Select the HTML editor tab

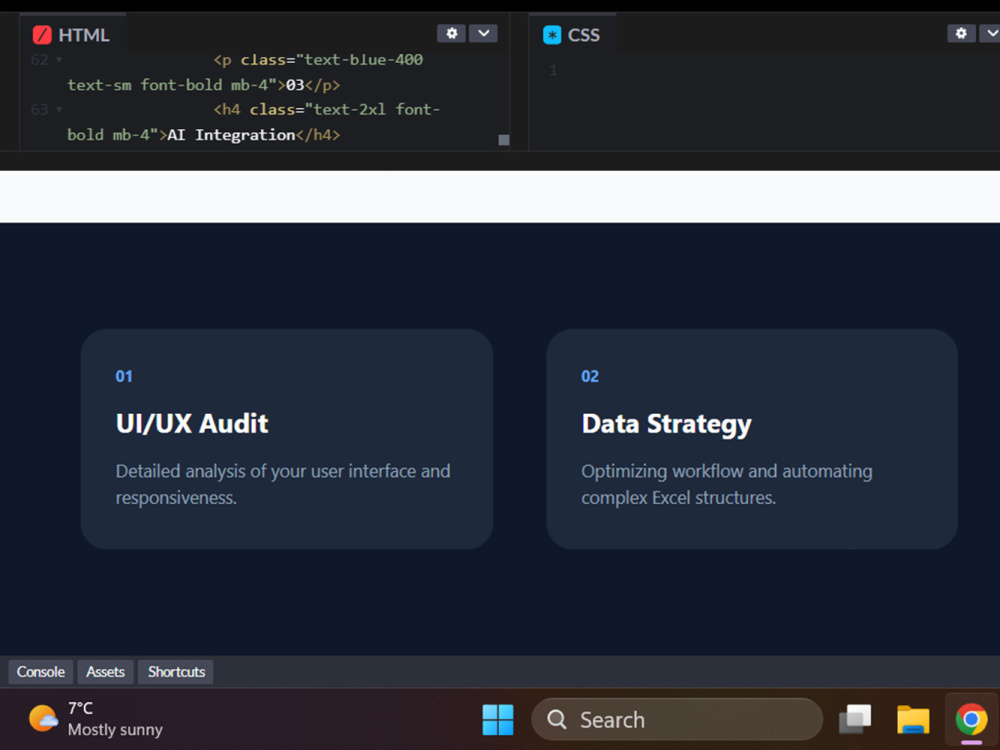point(72,34)
